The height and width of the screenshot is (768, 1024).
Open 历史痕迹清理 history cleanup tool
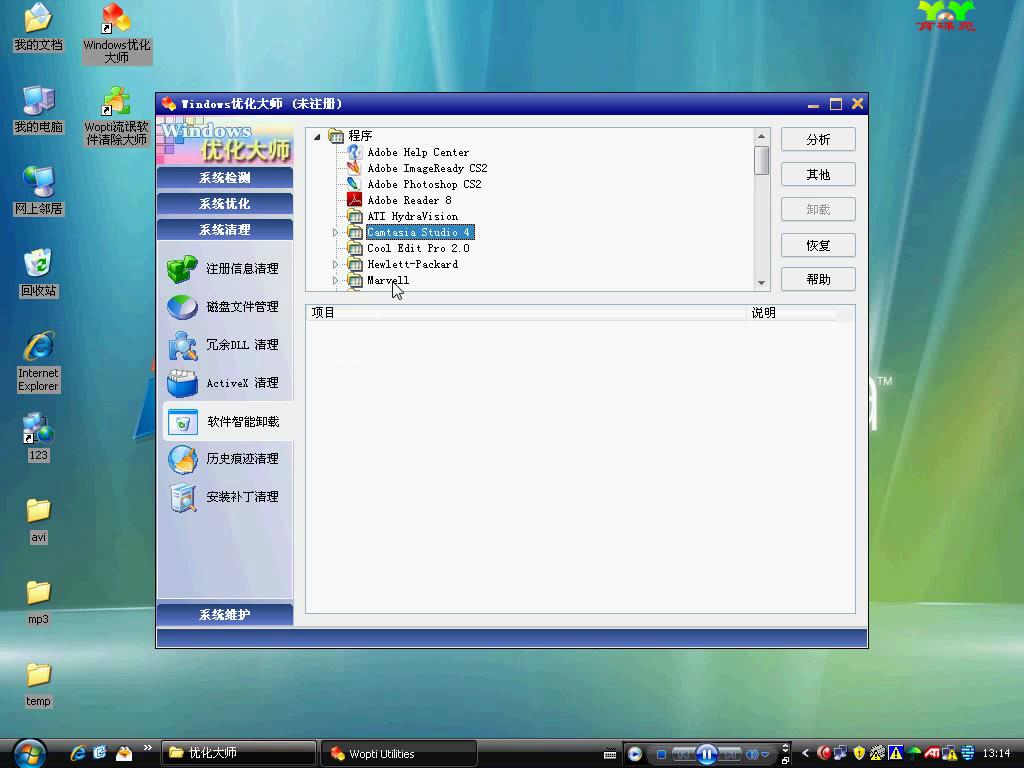223,458
